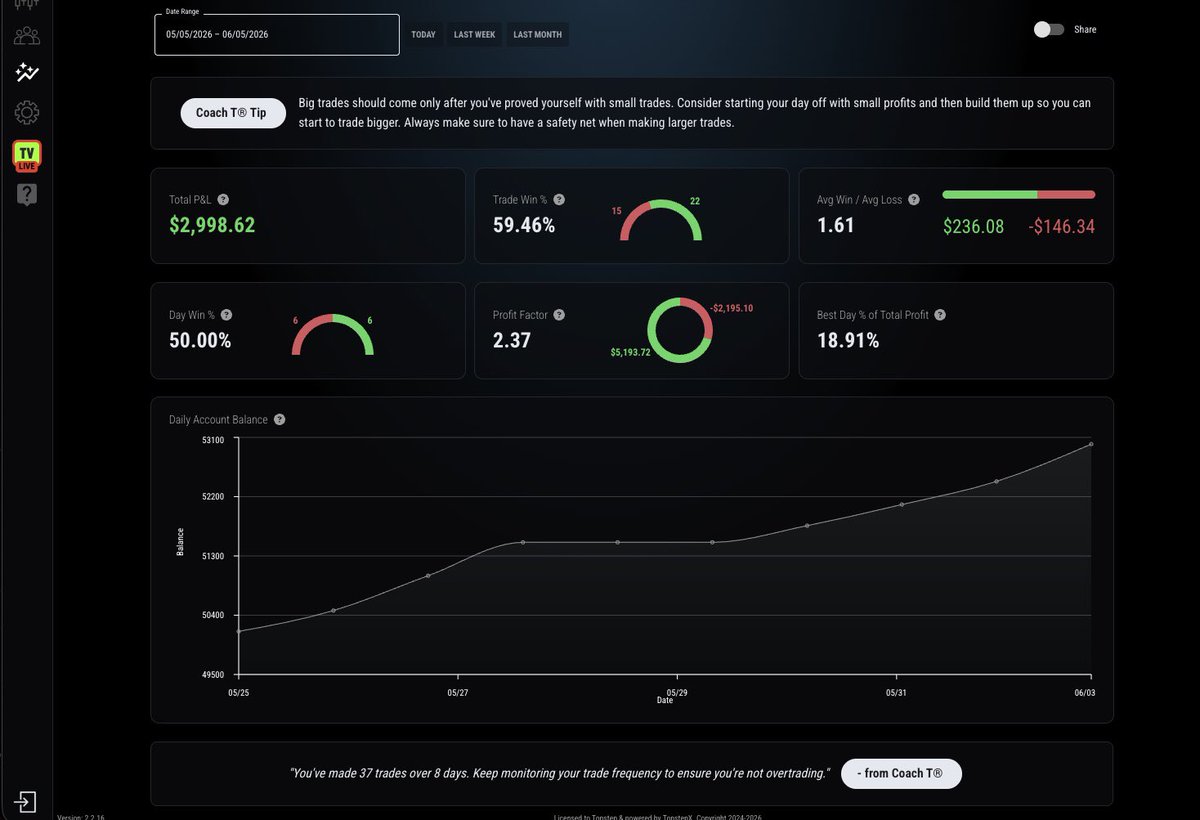The height and width of the screenshot is (820, 1200).
Task: Click the 37 trades over 8 days quote
Action: (x=558, y=774)
